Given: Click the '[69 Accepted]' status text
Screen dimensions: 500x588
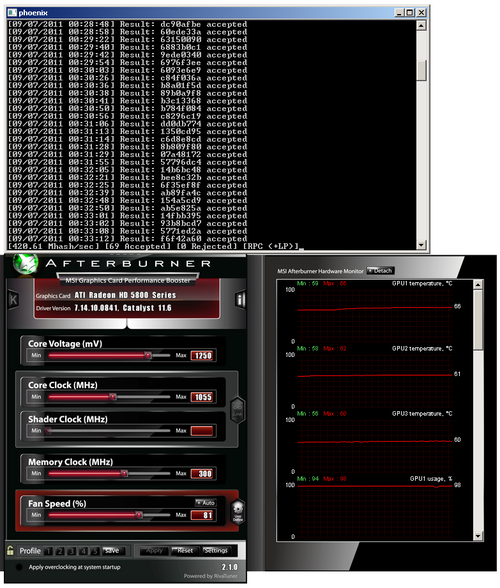Looking at the screenshot, I should (137, 246).
